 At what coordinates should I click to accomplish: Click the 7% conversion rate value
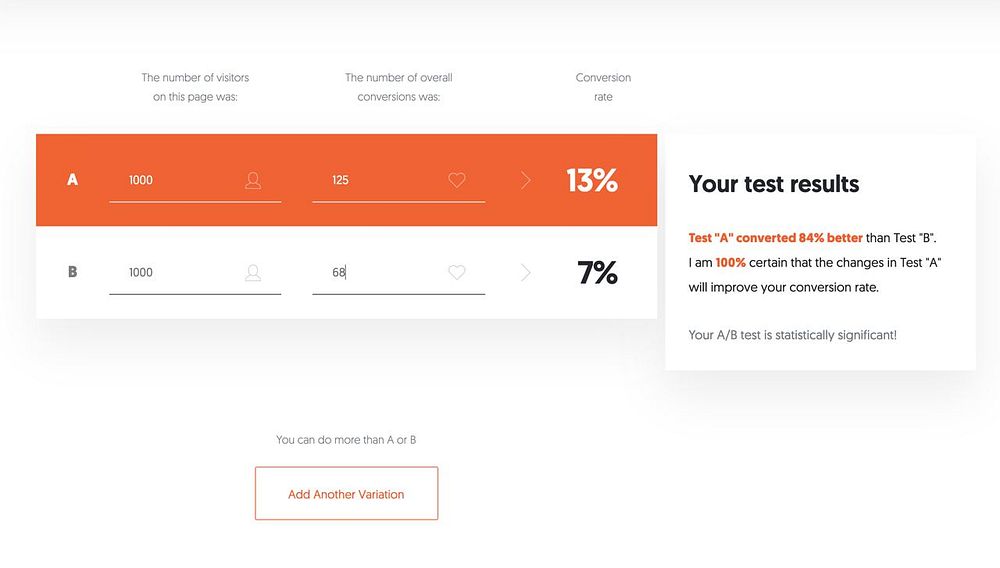click(x=597, y=272)
